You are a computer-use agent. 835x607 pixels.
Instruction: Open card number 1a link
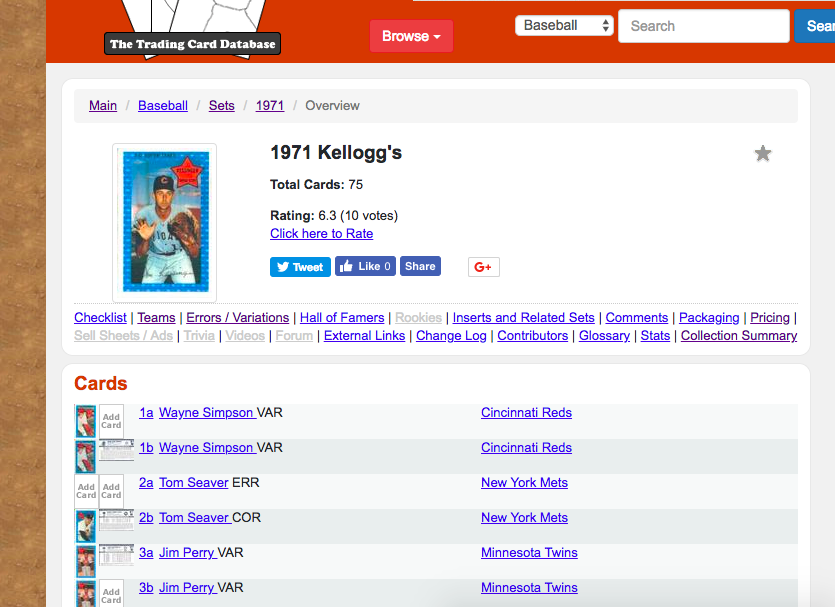[146, 413]
